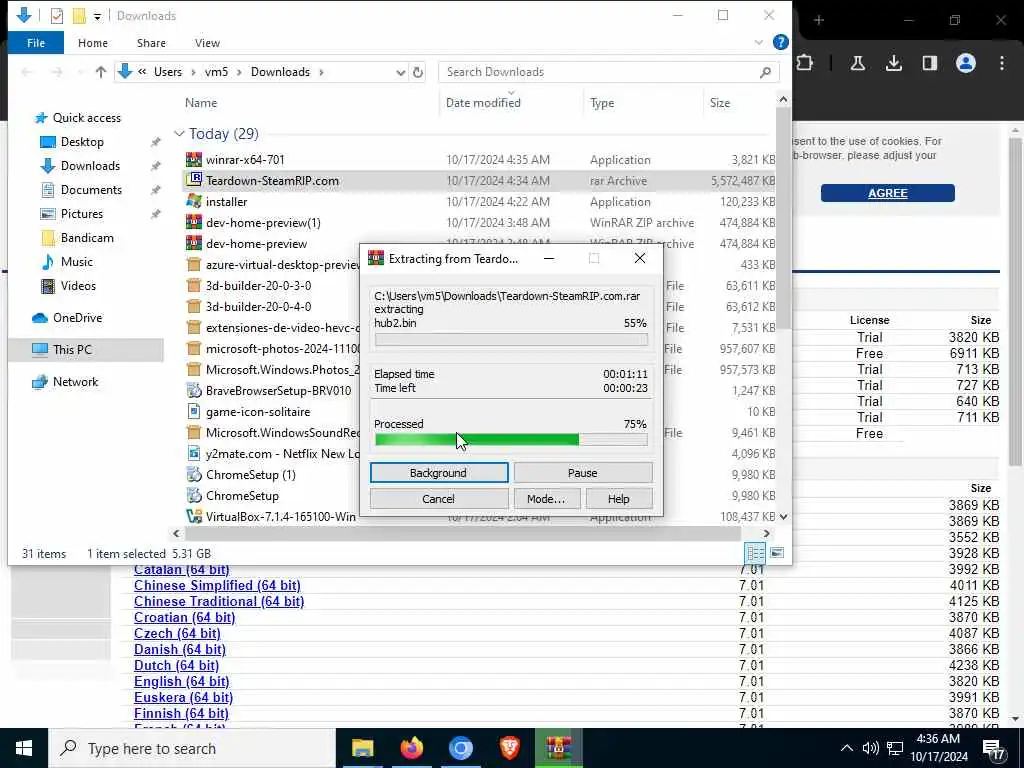
Task: Open Chrome Labs flask icon
Action: click(857, 63)
